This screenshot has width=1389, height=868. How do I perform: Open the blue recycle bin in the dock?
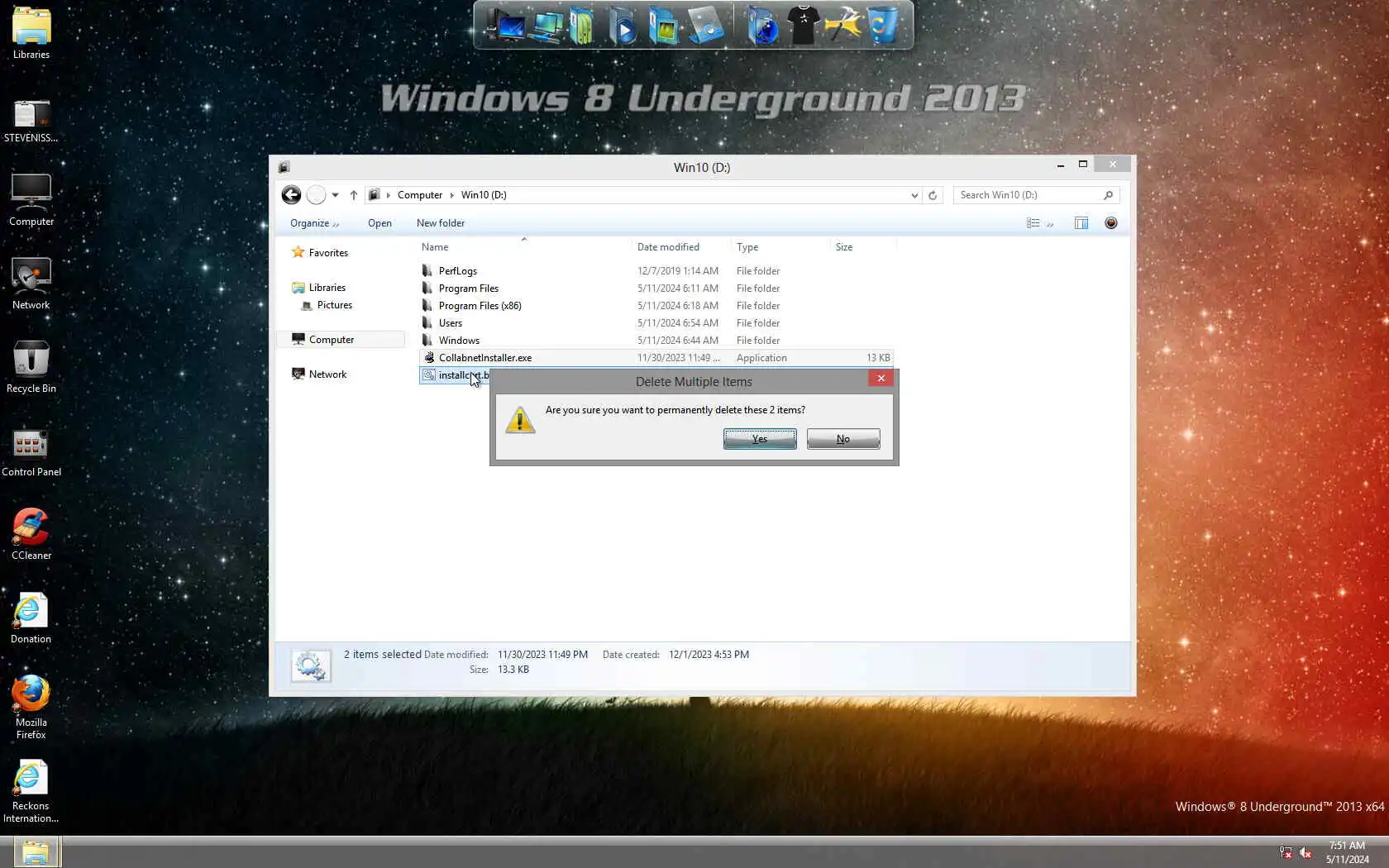883,25
